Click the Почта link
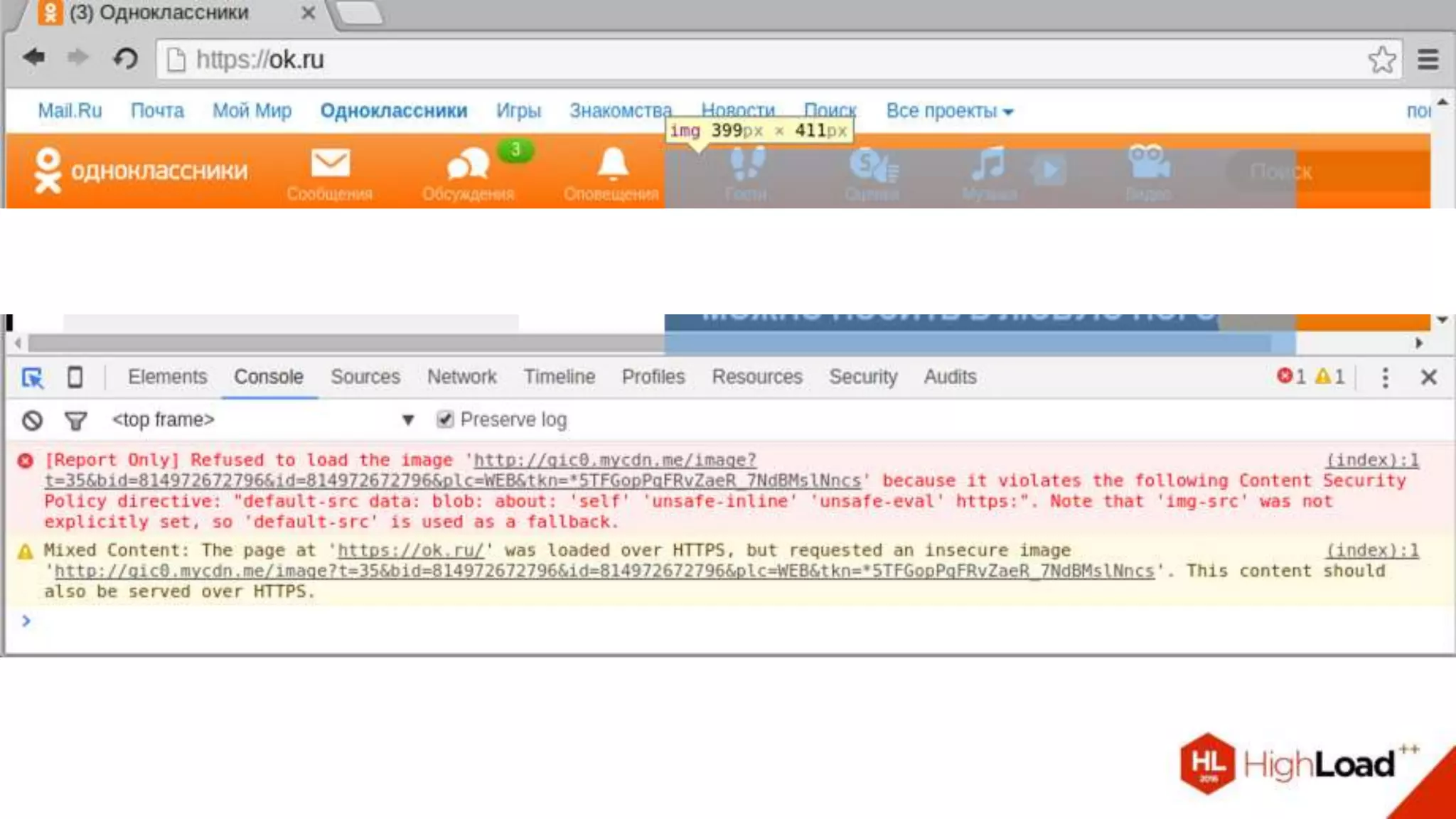This screenshot has width=1456, height=819. click(157, 111)
